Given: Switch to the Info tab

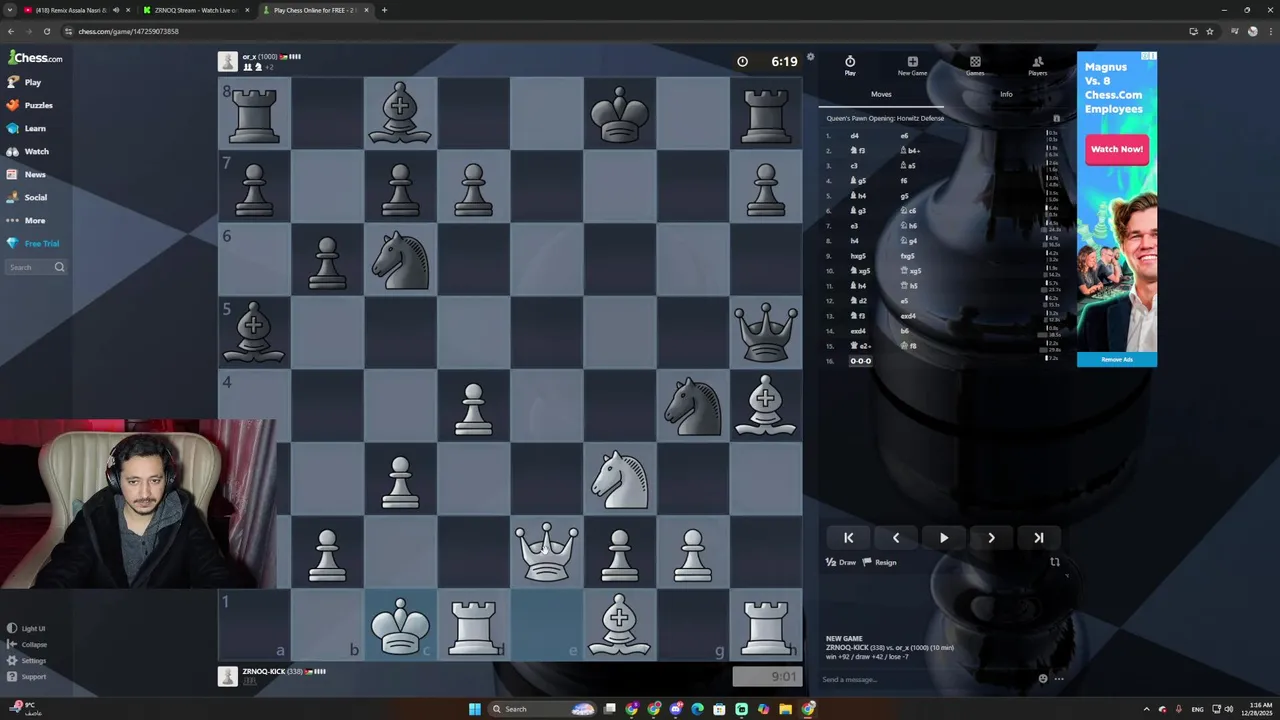Looking at the screenshot, I should 1006,94.
